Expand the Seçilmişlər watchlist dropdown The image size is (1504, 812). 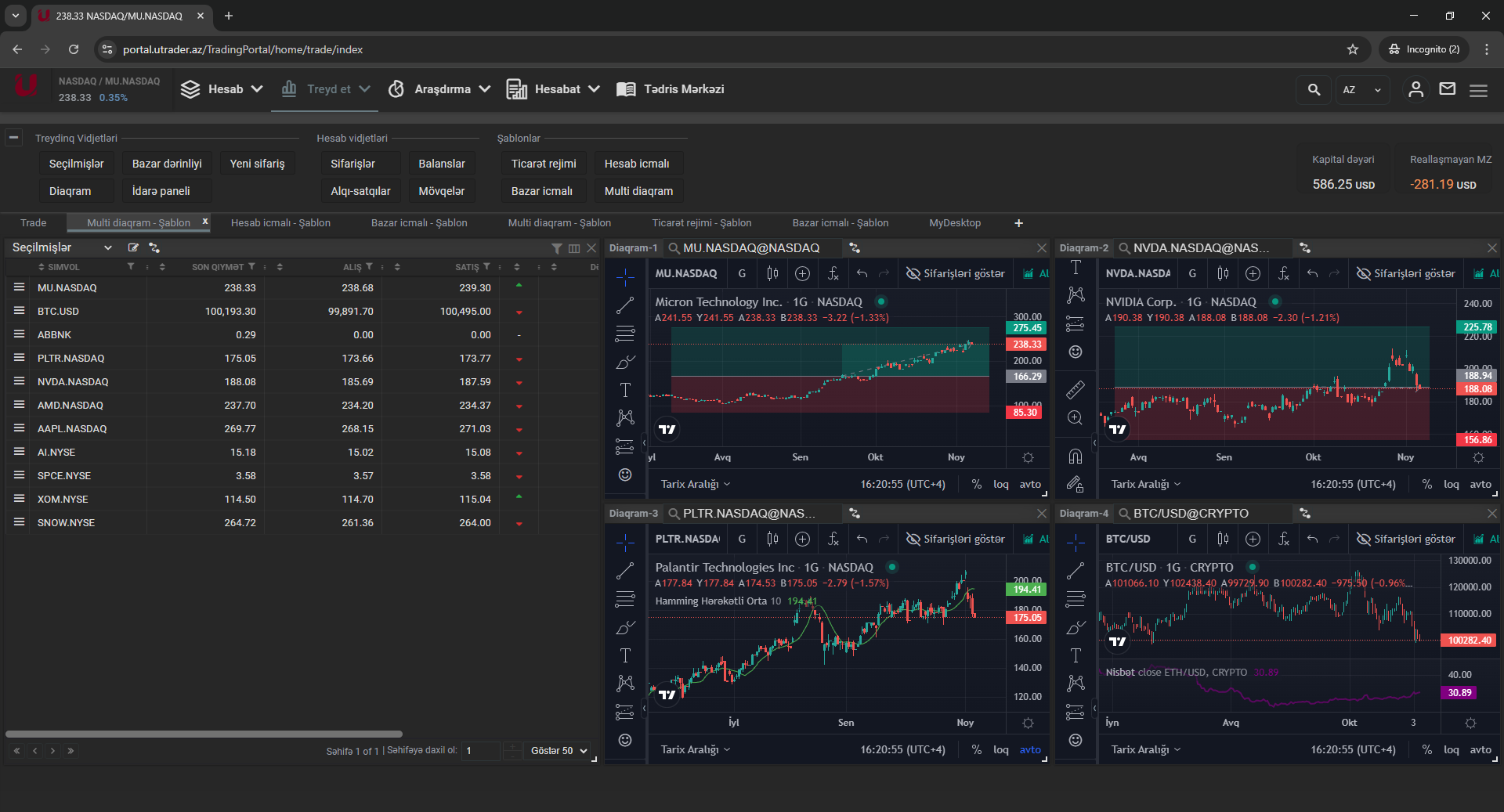107,247
